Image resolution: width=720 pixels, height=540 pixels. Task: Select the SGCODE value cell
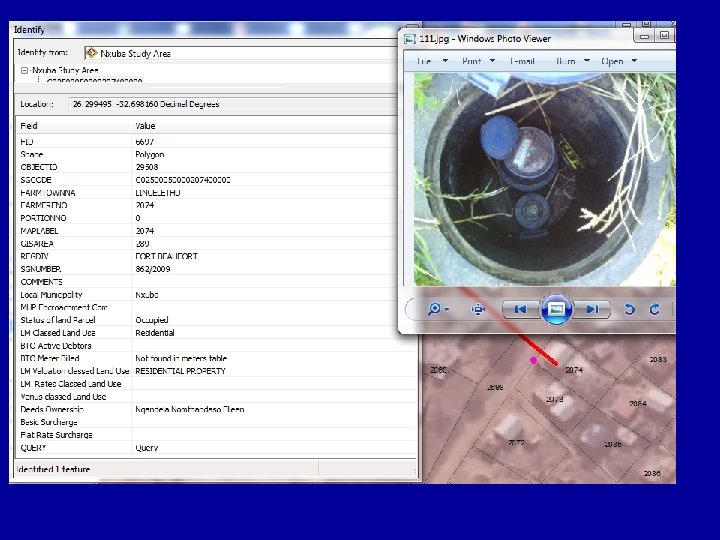[183, 180]
